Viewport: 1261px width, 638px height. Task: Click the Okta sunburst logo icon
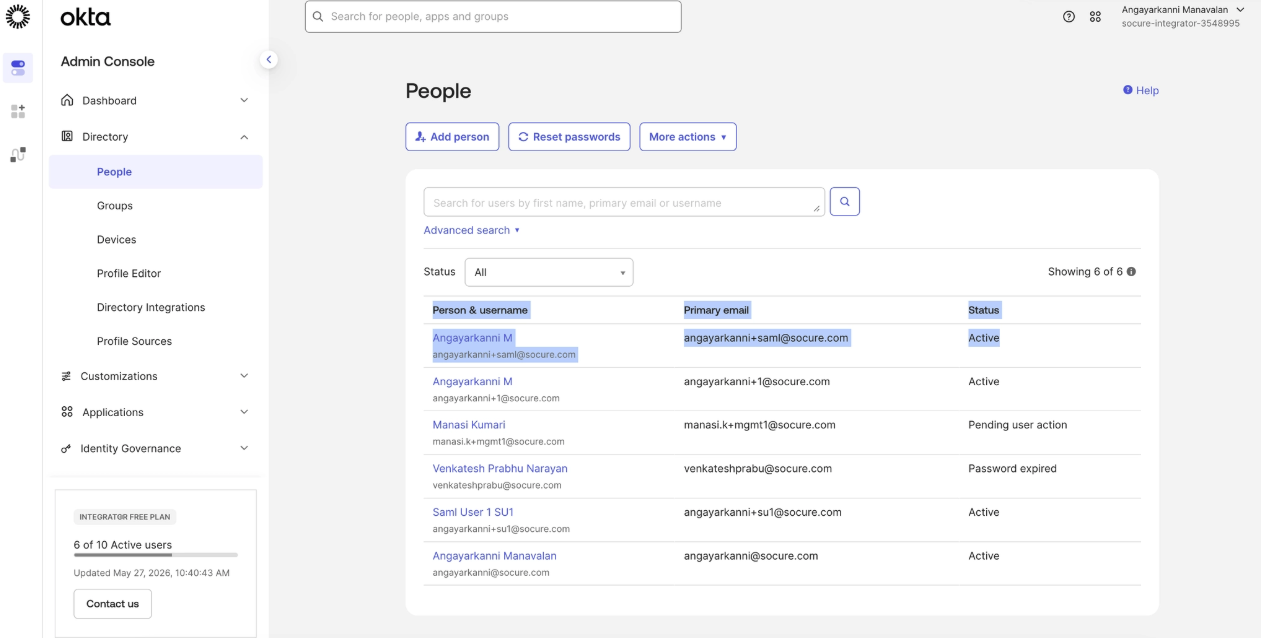point(18,17)
